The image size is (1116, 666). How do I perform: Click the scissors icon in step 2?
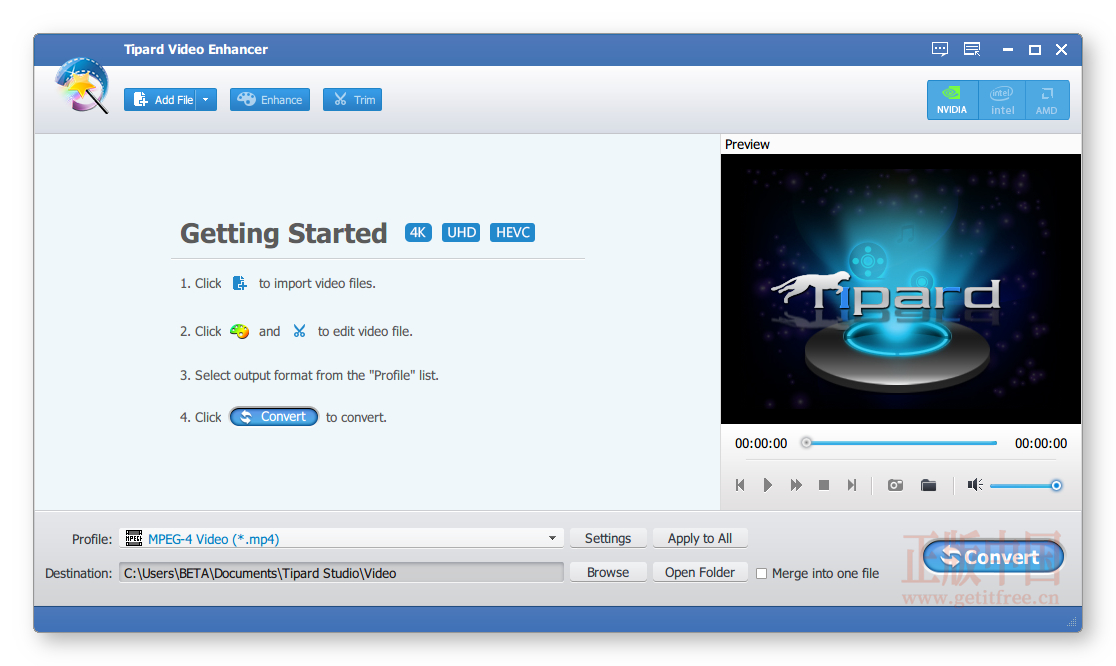(x=299, y=331)
